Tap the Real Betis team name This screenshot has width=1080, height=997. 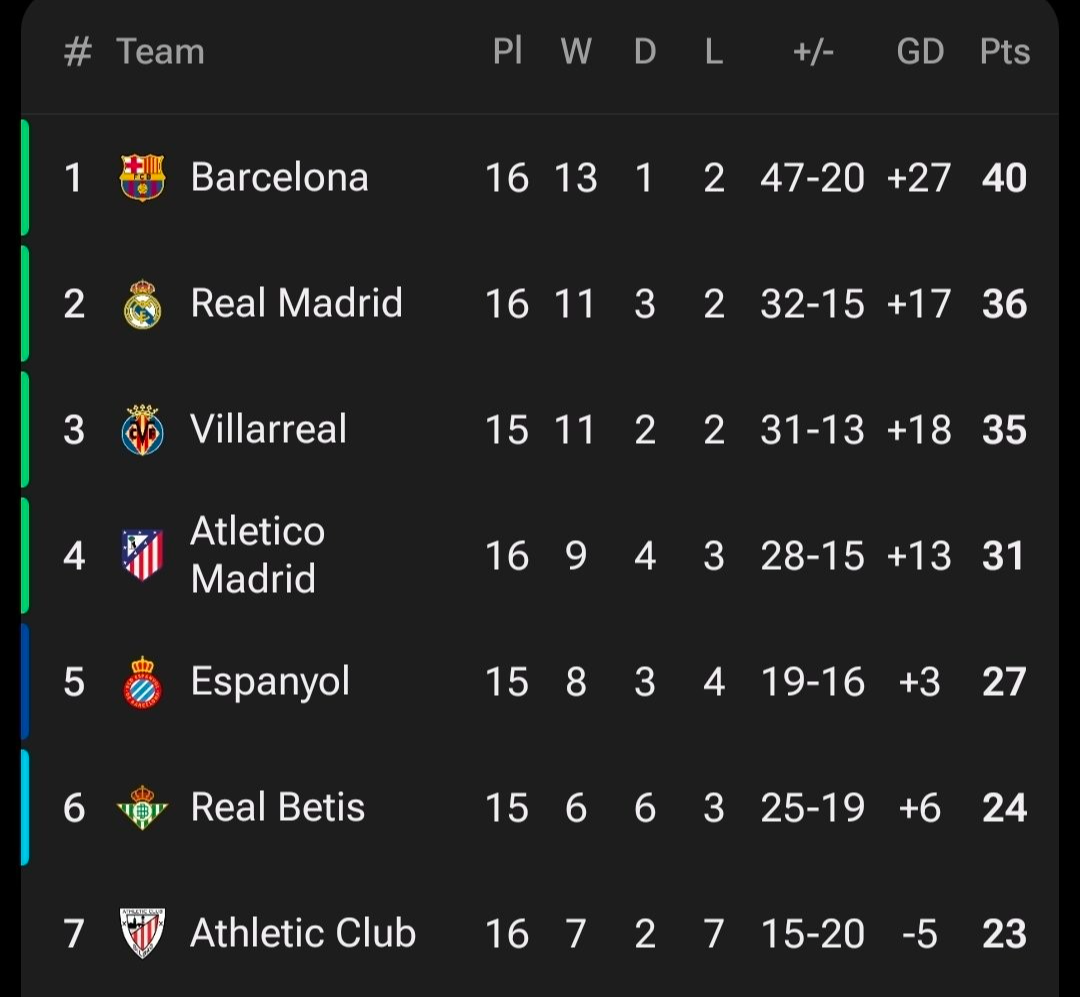pyautogui.click(x=277, y=808)
